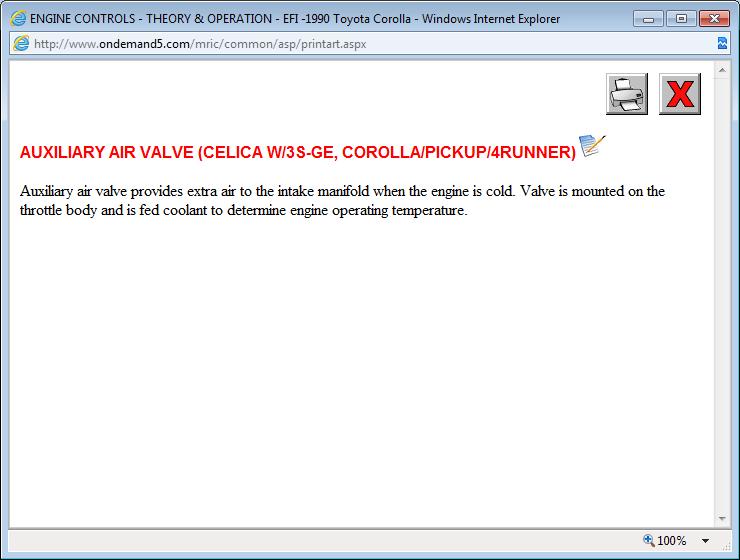Close article with the red X button
The width and height of the screenshot is (740, 560).
(x=680, y=94)
